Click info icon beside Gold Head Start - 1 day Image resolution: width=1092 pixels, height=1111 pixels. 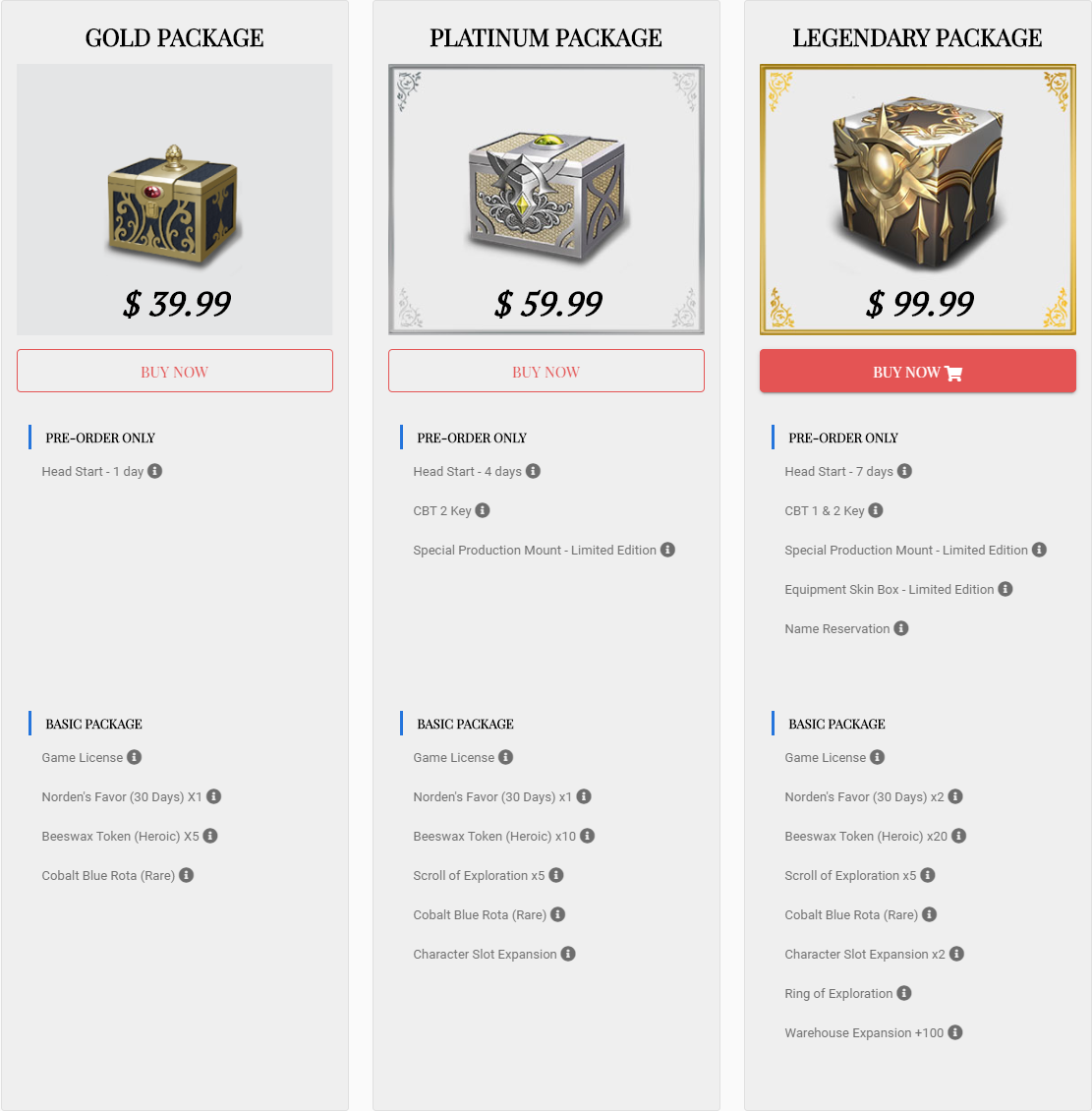pyautogui.click(x=155, y=471)
